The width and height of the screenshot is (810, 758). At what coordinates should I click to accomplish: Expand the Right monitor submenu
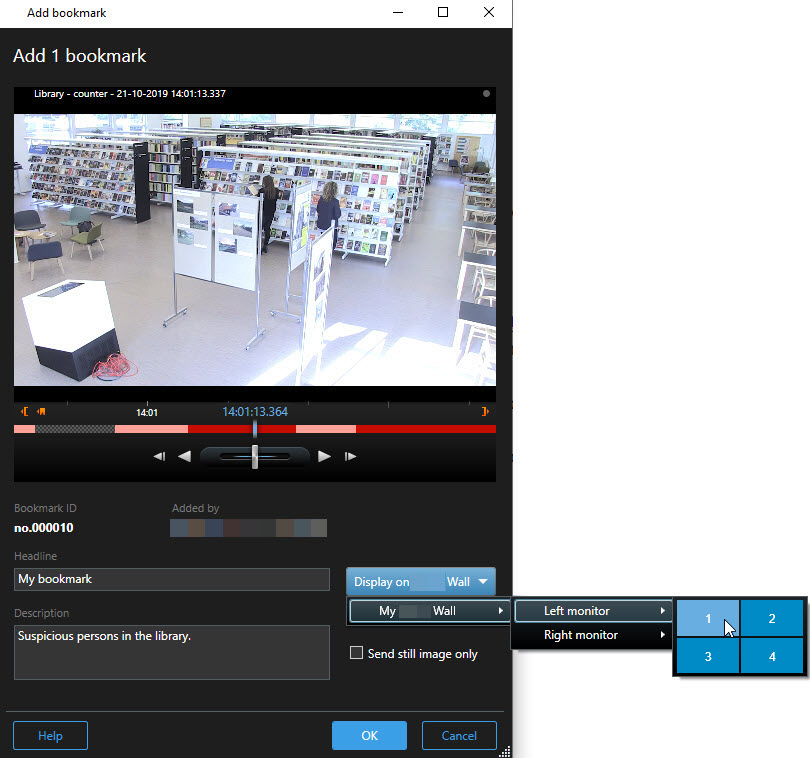click(591, 635)
